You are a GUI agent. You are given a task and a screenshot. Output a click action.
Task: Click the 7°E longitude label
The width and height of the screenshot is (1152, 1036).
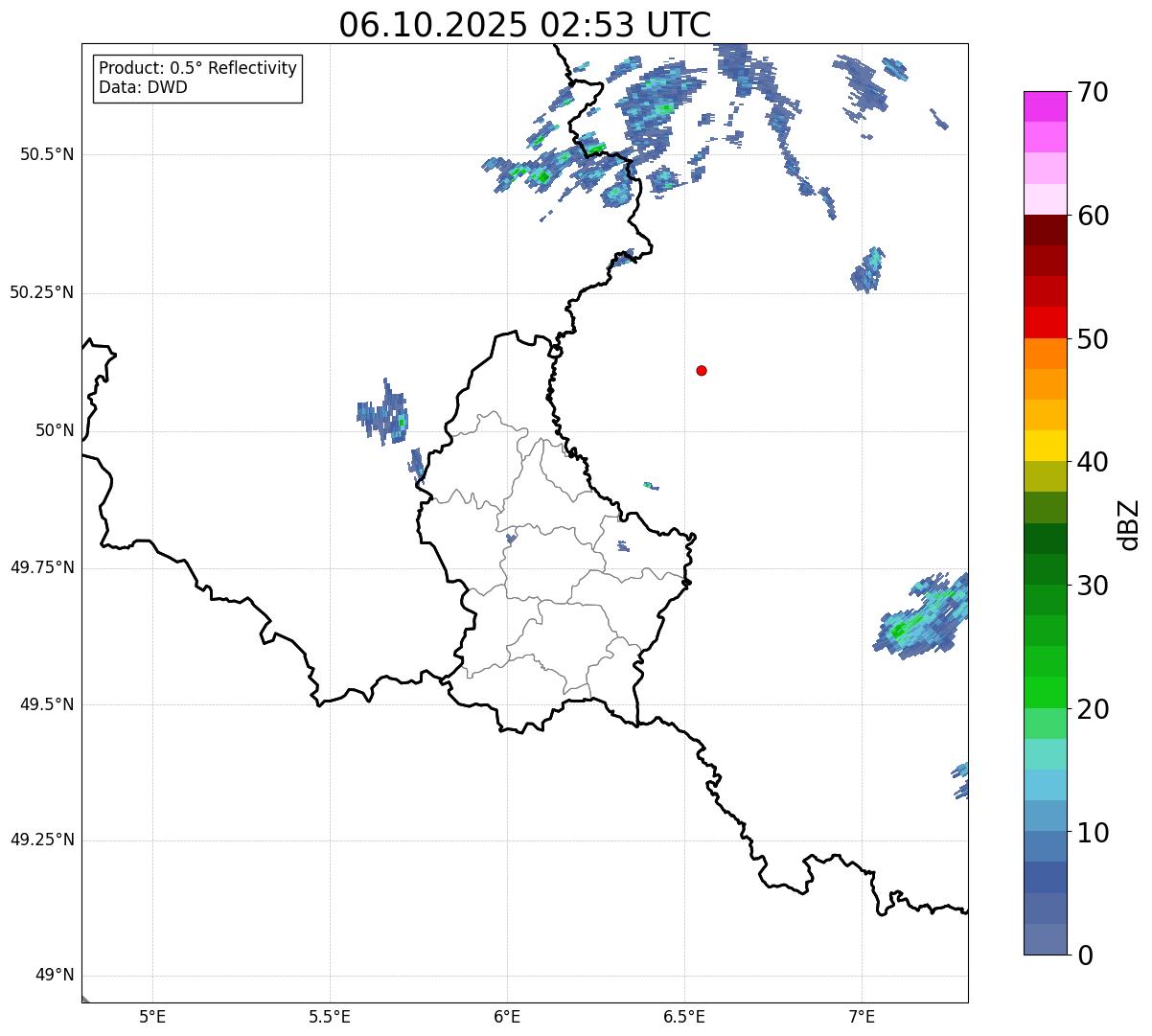click(862, 1016)
